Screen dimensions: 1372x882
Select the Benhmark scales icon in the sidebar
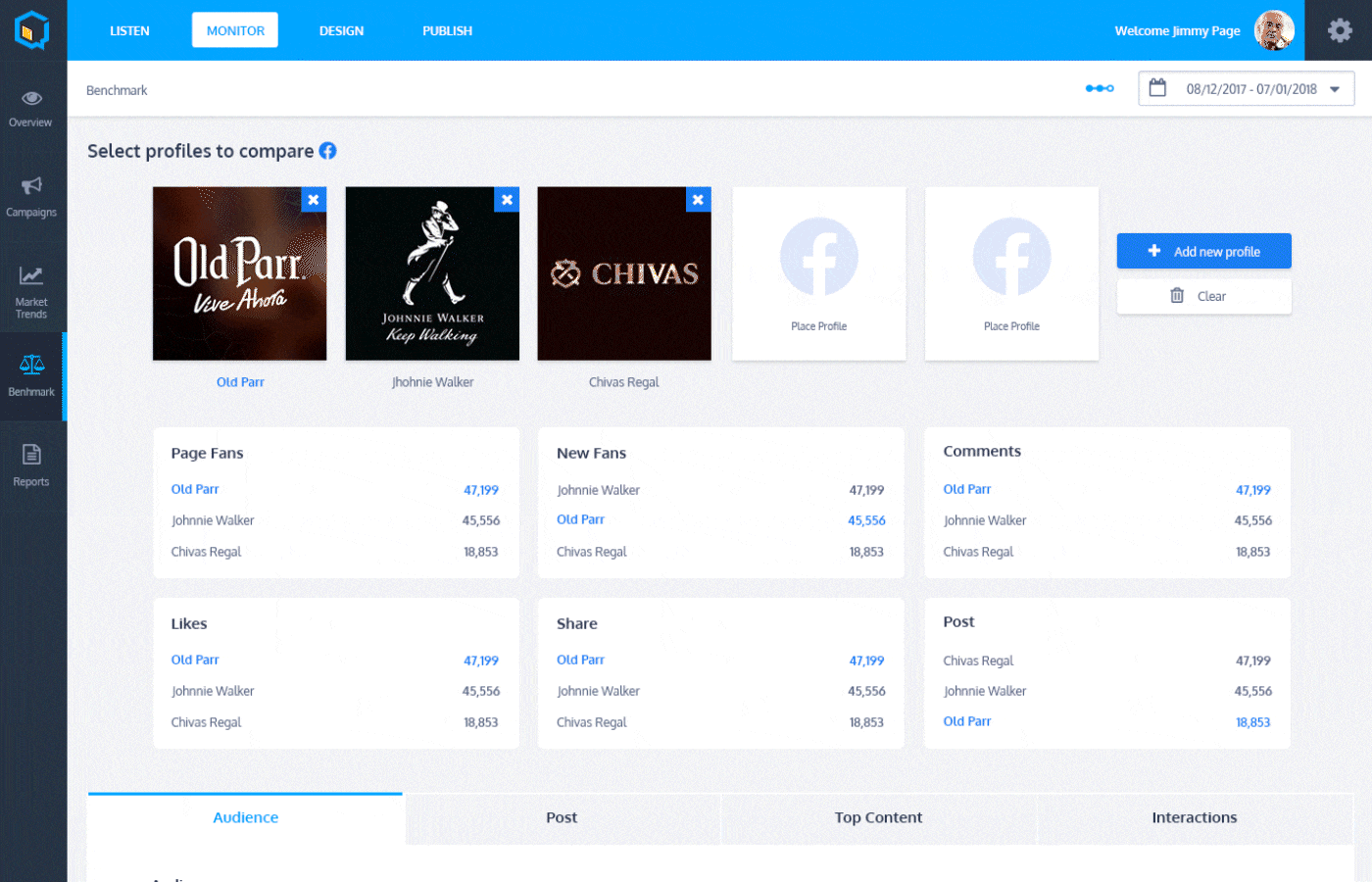pyautogui.click(x=31, y=366)
